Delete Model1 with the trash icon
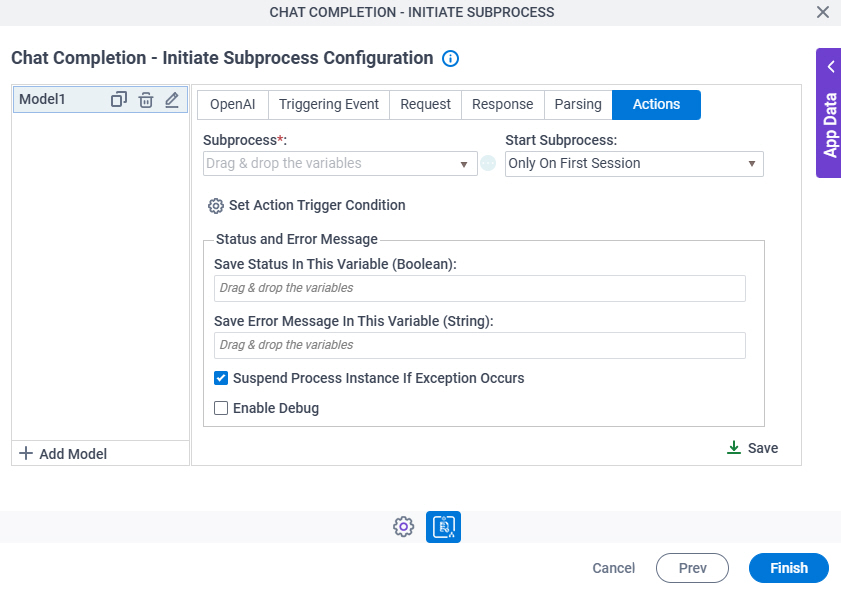Viewport: 841px width, 591px height. tap(146, 100)
